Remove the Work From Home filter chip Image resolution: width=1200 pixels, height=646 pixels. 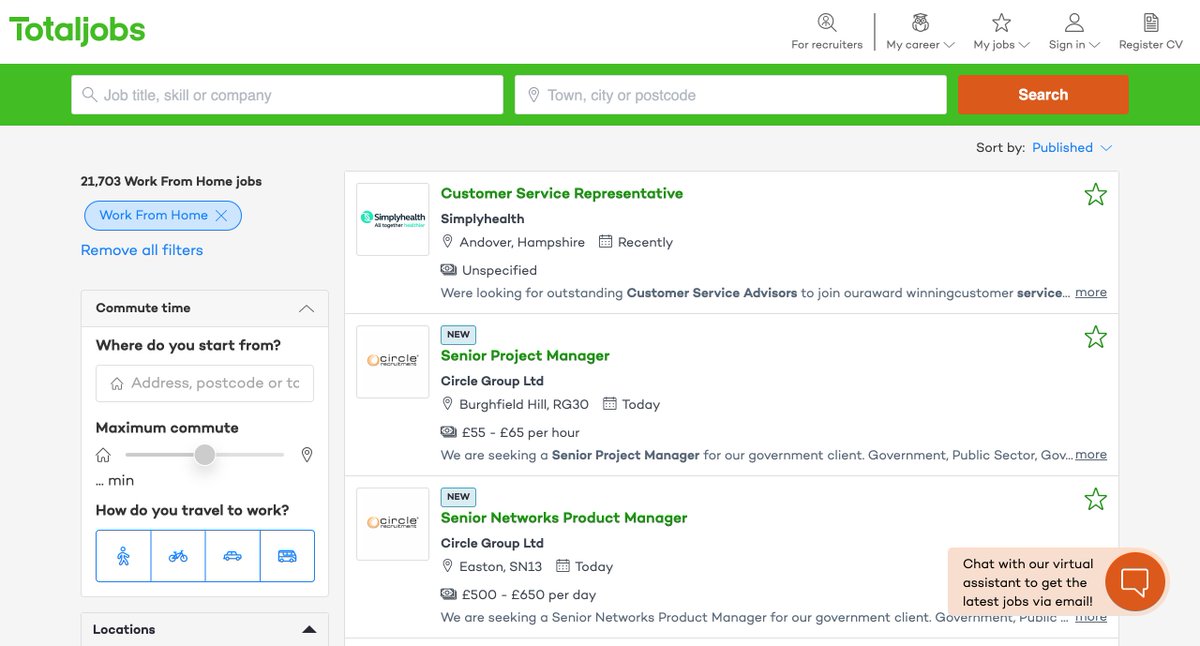(x=221, y=215)
